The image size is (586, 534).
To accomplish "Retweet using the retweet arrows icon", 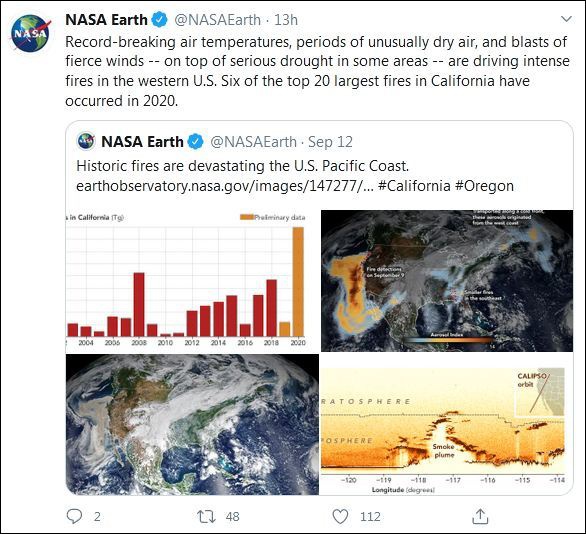I will (x=206, y=516).
